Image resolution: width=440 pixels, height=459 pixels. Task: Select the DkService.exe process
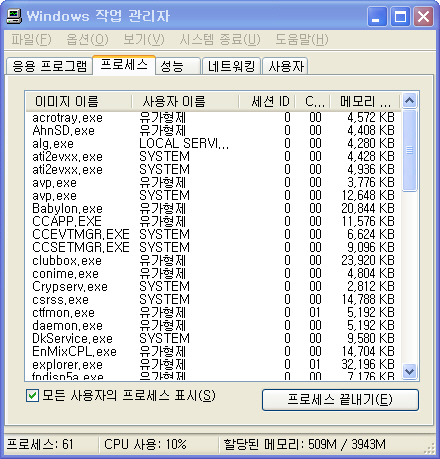click(x=213, y=339)
